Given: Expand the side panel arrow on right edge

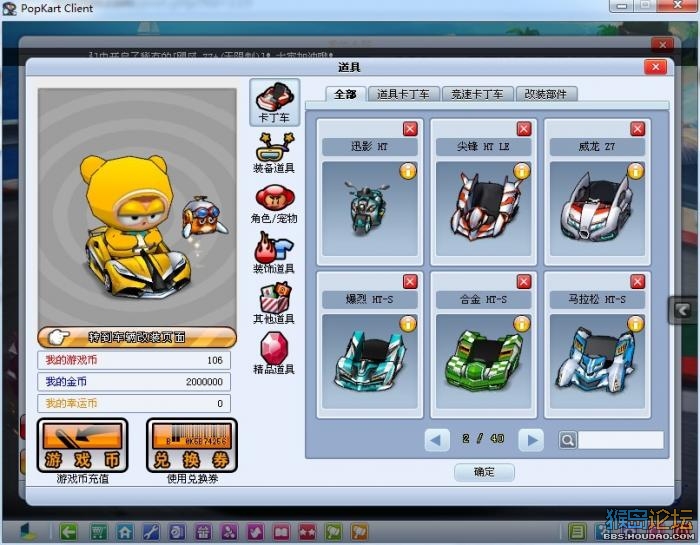Looking at the screenshot, I should [x=682, y=310].
